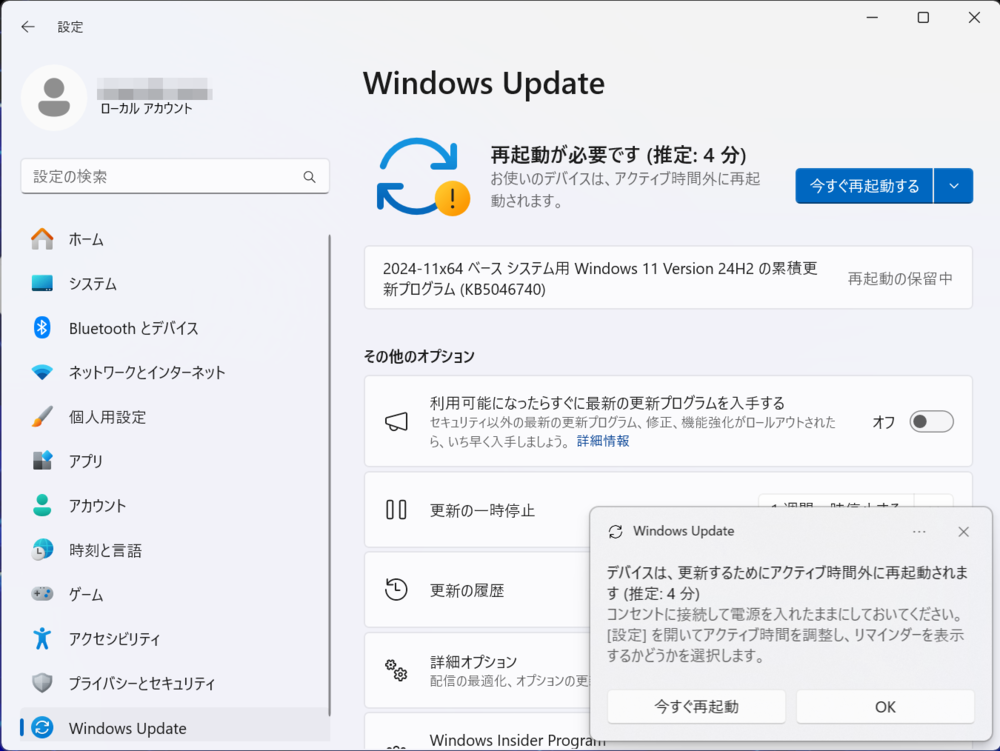This screenshot has height=751, width=1000.
Task: Maximize the settings window
Action: [x=923, y=18]
